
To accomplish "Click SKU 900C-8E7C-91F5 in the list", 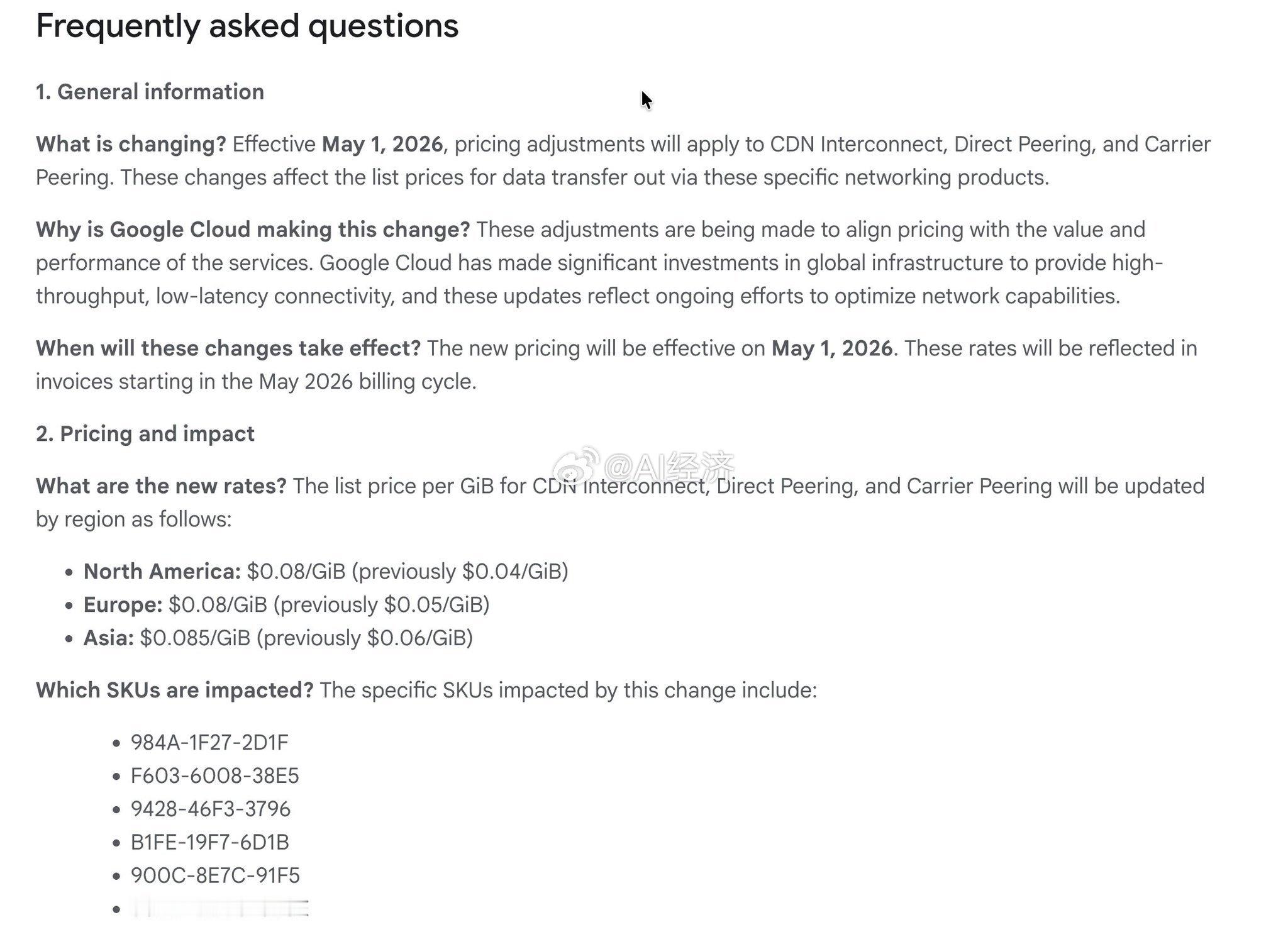I will click(215, 876).
